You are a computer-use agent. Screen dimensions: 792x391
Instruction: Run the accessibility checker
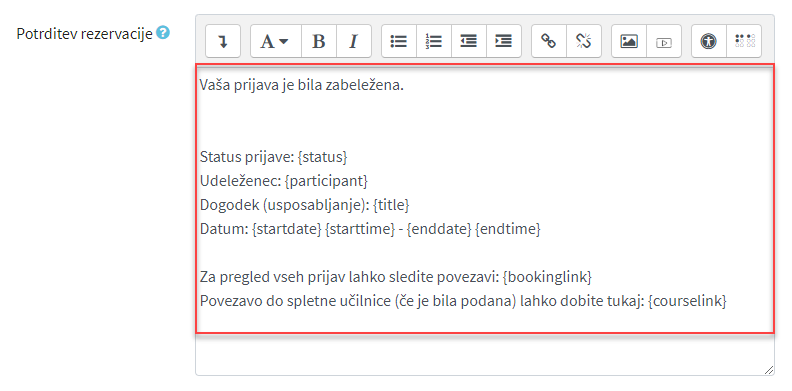coord(709,41)
